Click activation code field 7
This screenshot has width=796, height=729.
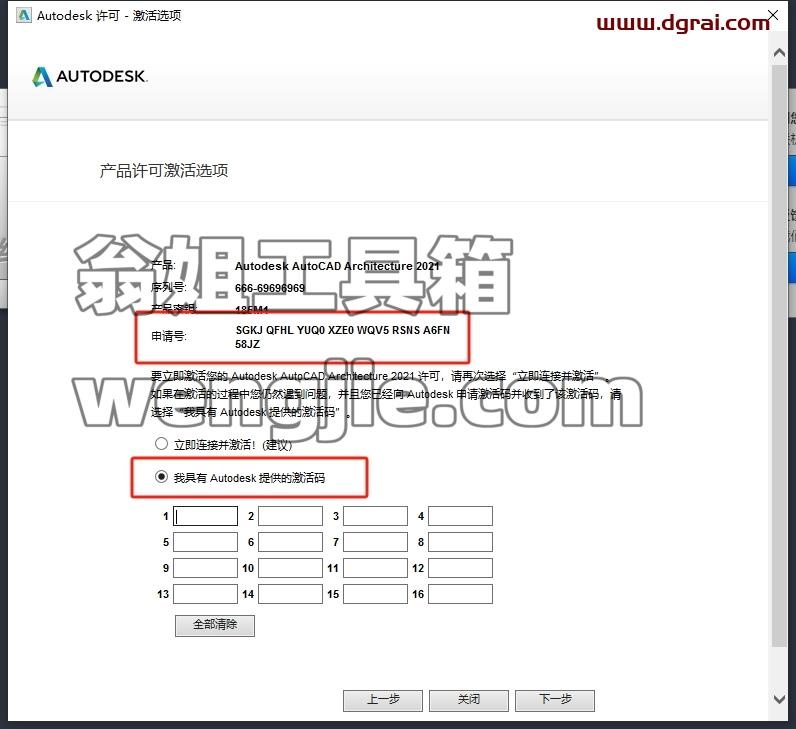376,542
